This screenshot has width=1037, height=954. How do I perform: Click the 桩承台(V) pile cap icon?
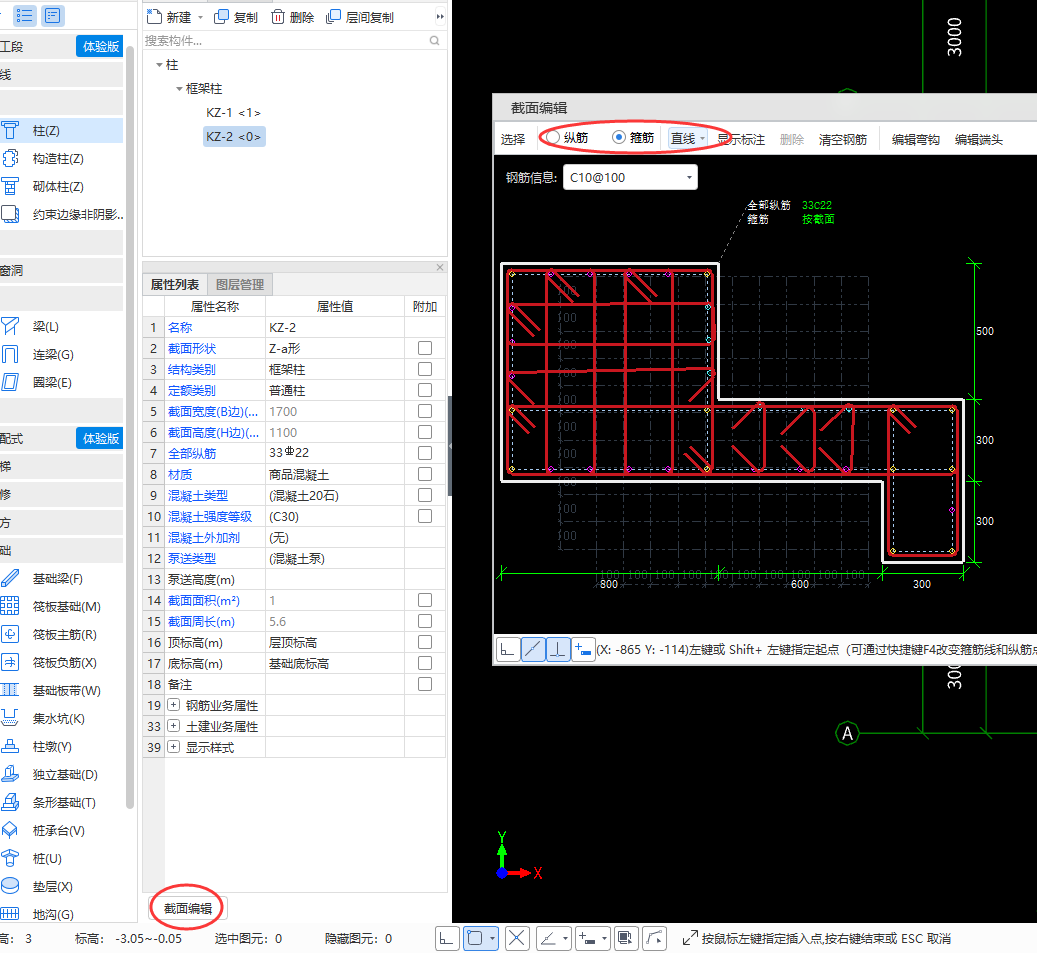click(x=11, y=830)
